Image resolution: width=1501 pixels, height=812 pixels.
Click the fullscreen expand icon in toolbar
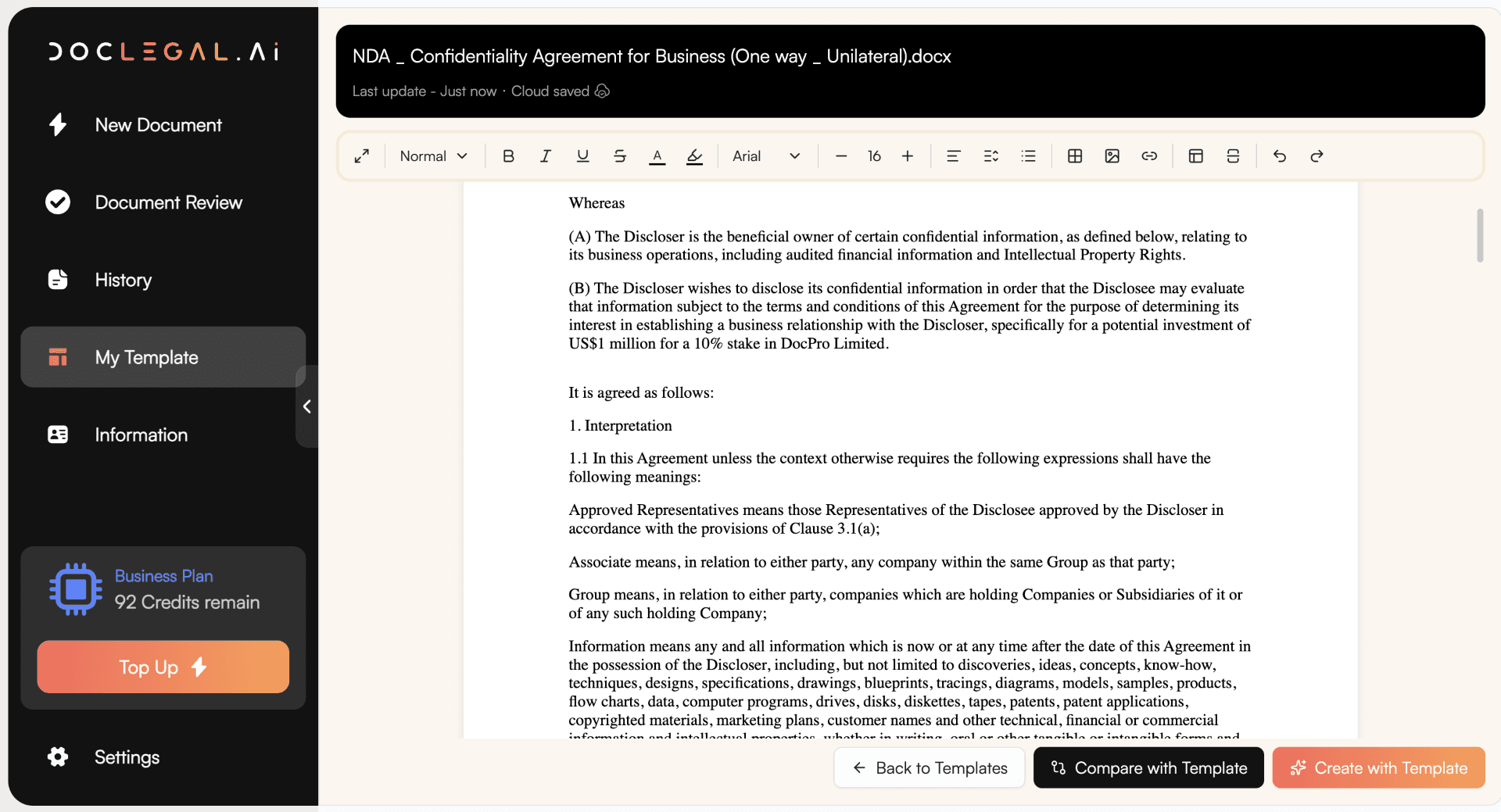click(x=361, y=156)
